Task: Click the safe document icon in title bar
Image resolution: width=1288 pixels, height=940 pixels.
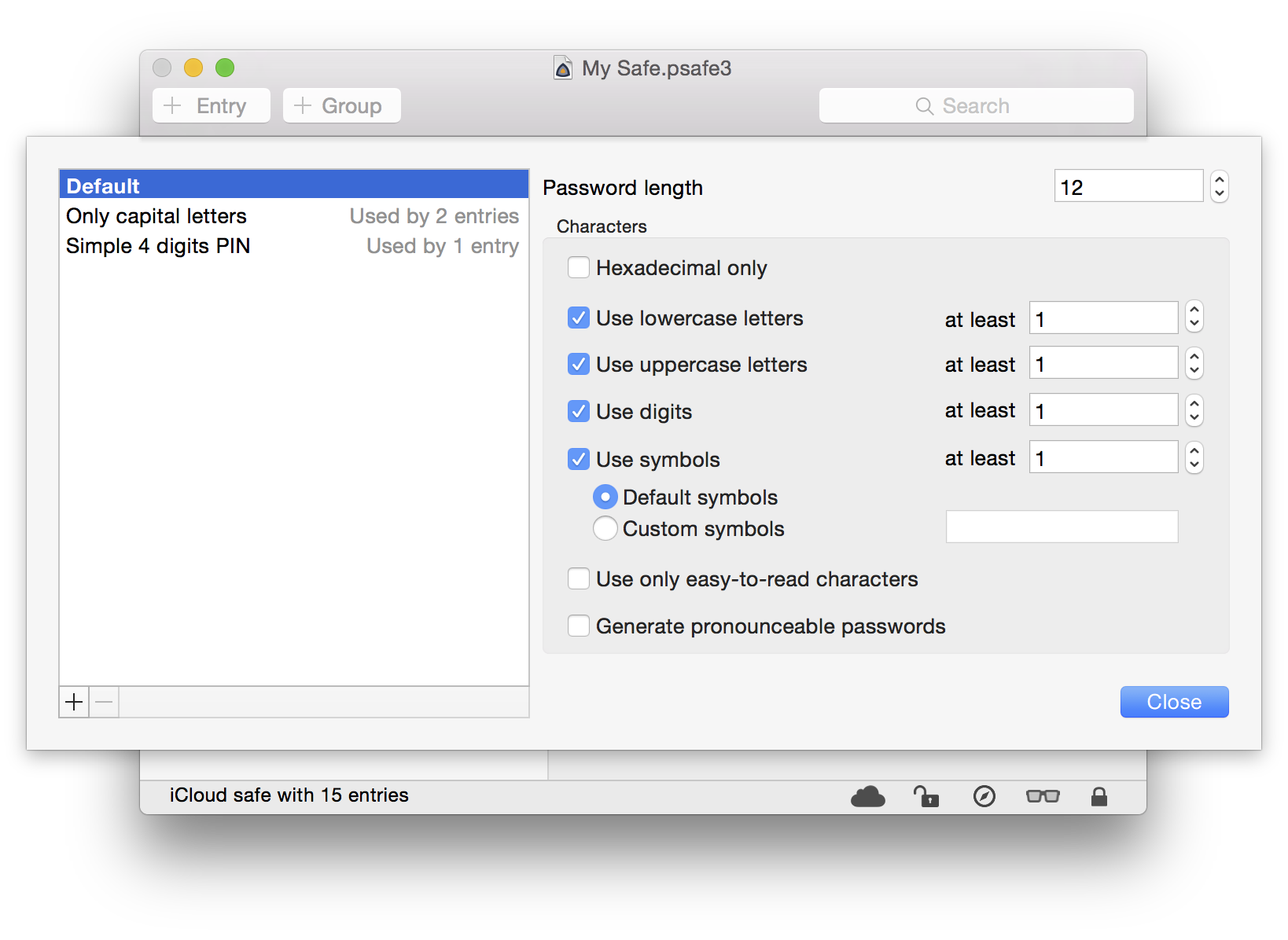Action: 563,68
